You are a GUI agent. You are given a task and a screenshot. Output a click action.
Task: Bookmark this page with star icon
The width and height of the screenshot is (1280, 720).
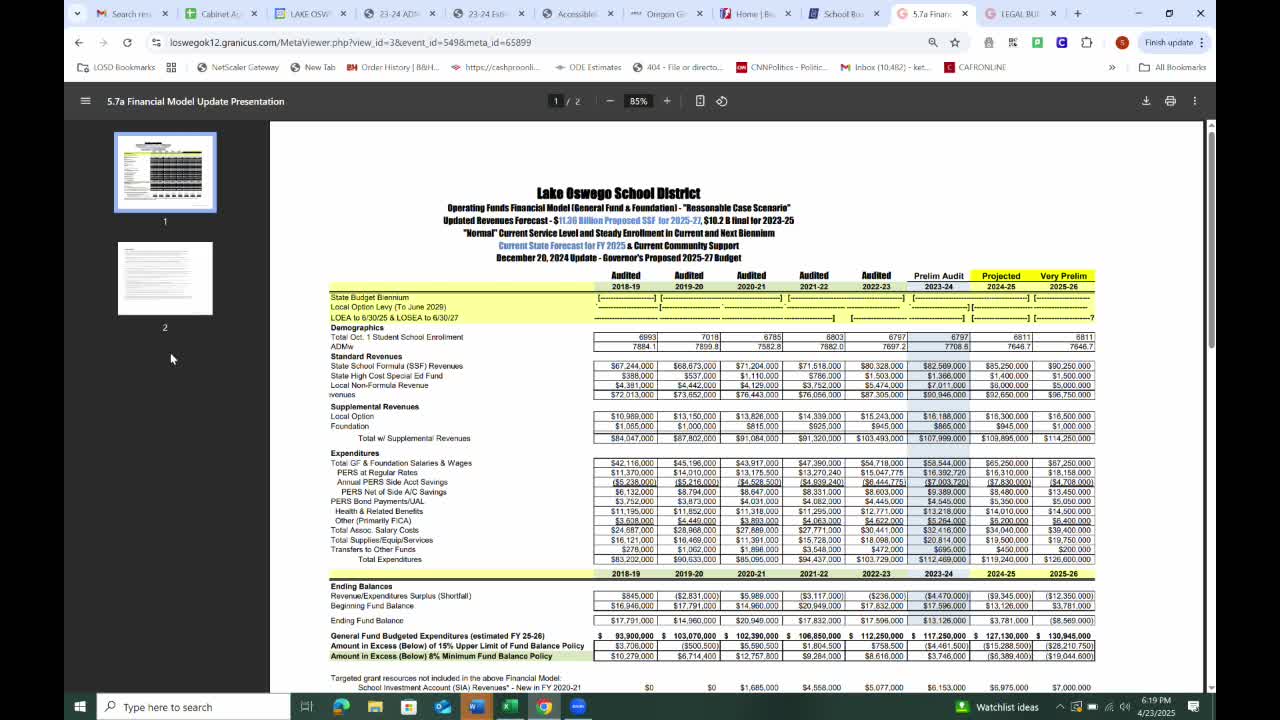pos(955,42)
